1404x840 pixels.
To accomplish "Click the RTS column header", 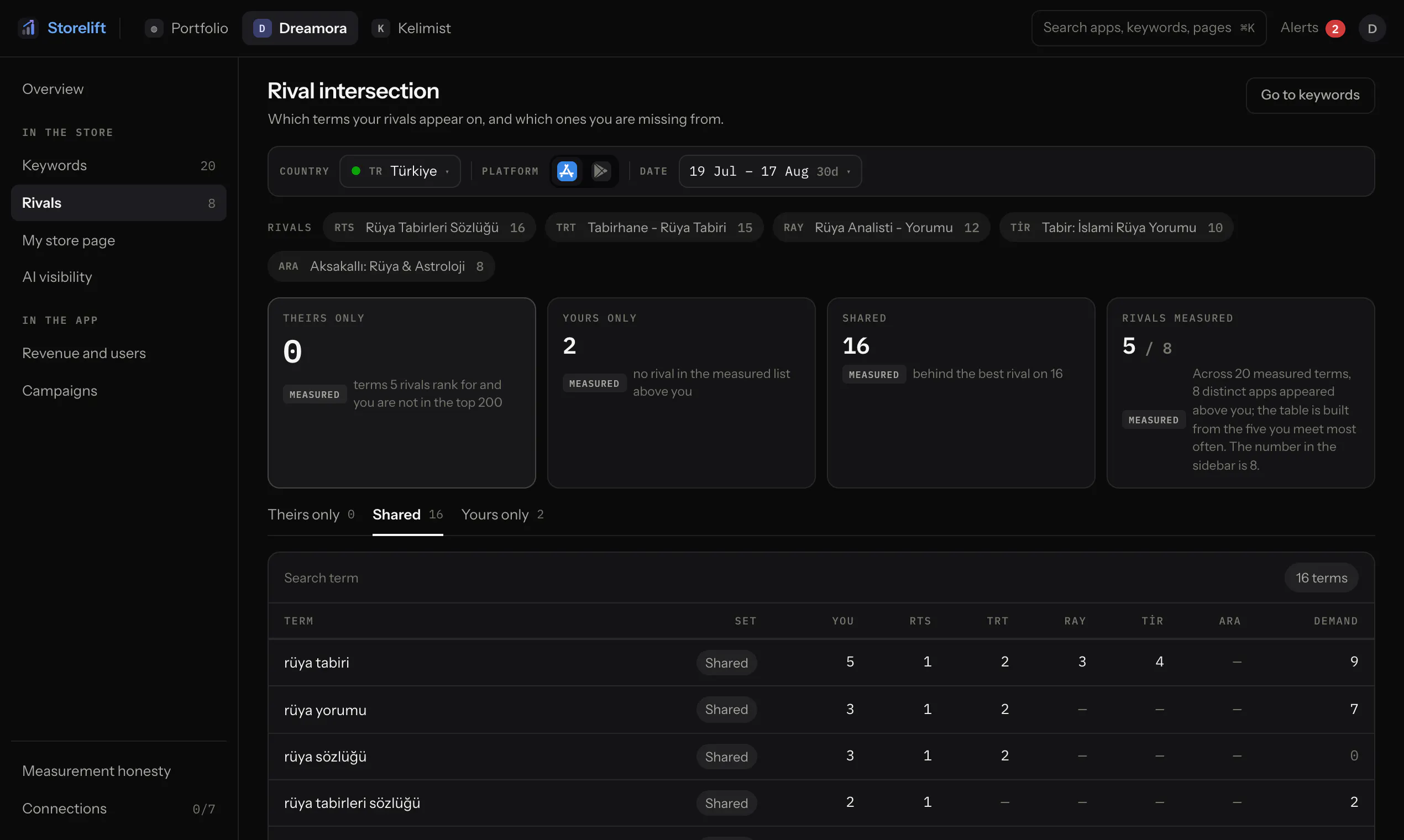I will [920, 621].
